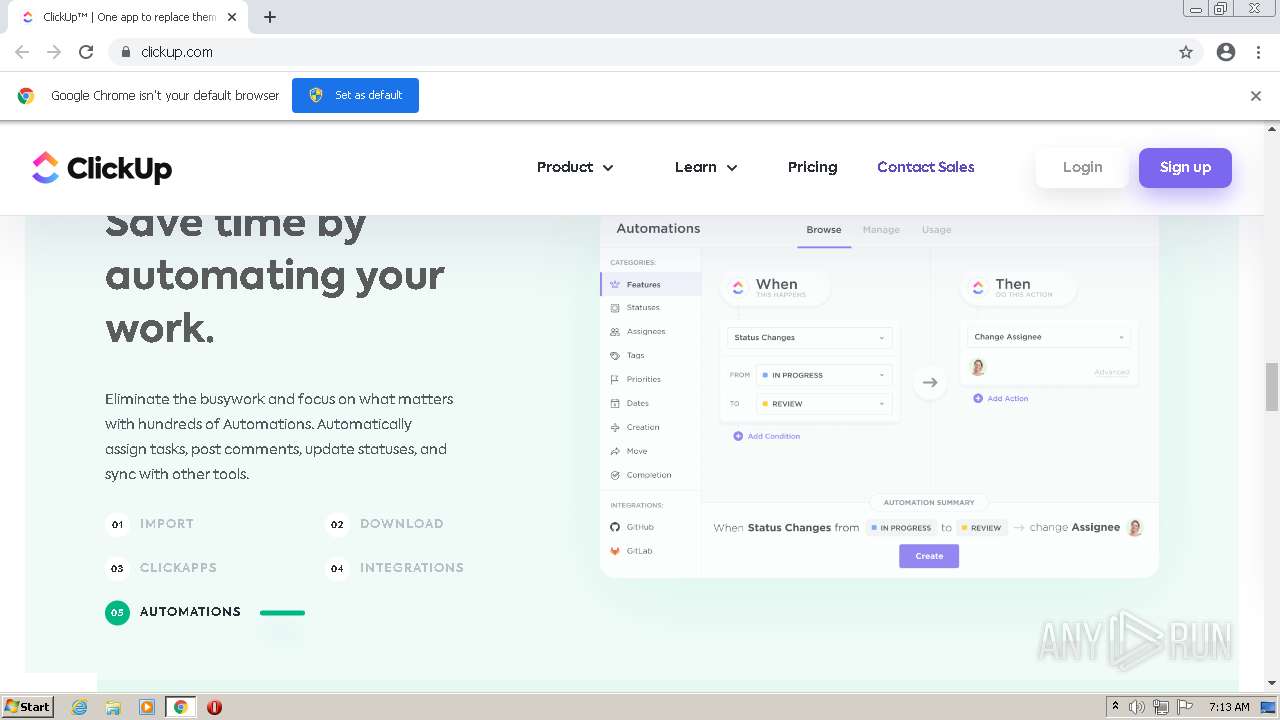Screen dimensions: 1280x720
Task: Click Add Condition plus icon
Action: [x=738, y=436]
